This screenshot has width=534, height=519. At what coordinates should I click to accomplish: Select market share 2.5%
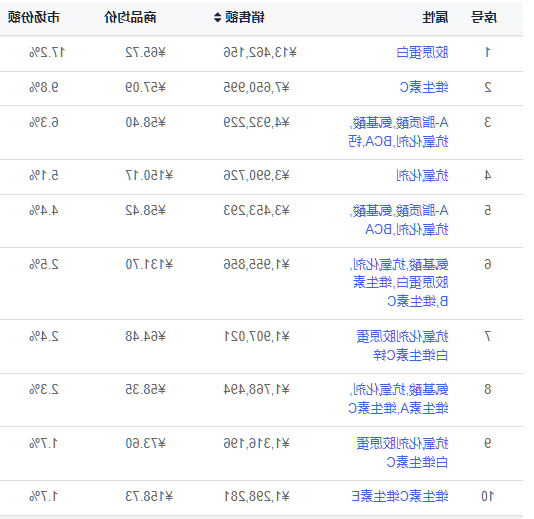(x=44, y=264)
